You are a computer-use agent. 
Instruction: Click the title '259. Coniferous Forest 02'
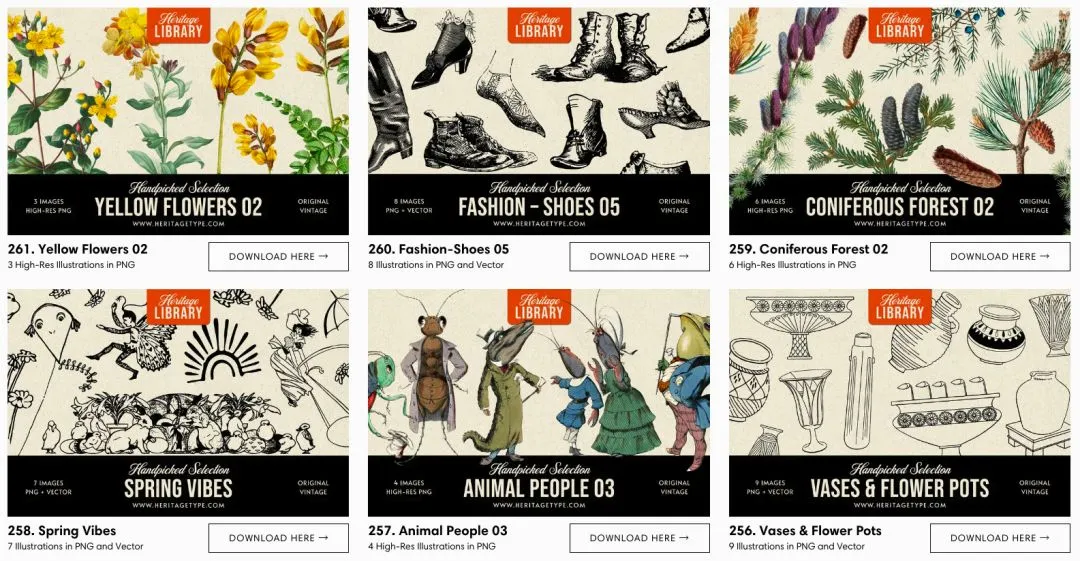809,249
